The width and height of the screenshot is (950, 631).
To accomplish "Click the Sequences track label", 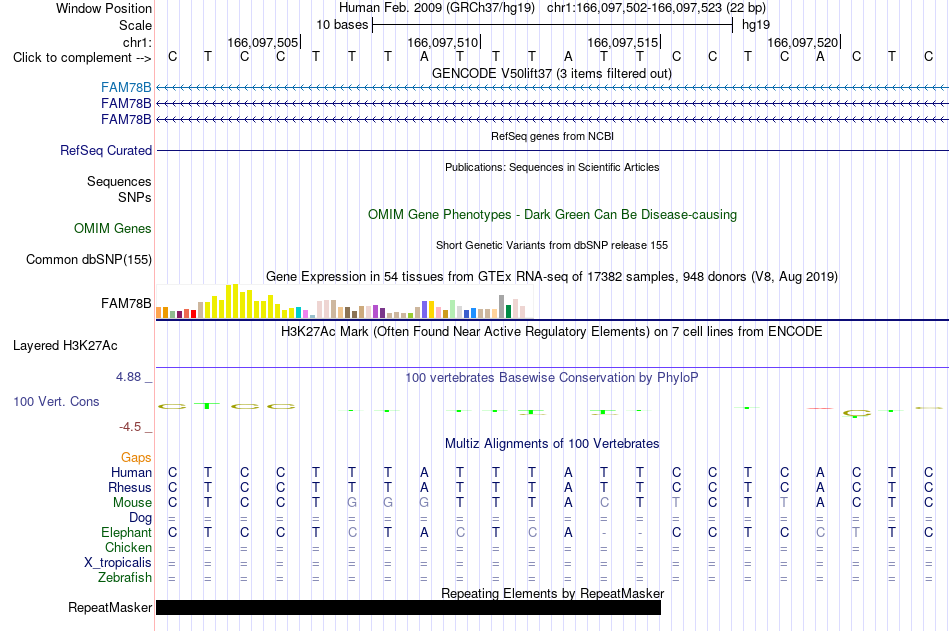I will 119,181.
